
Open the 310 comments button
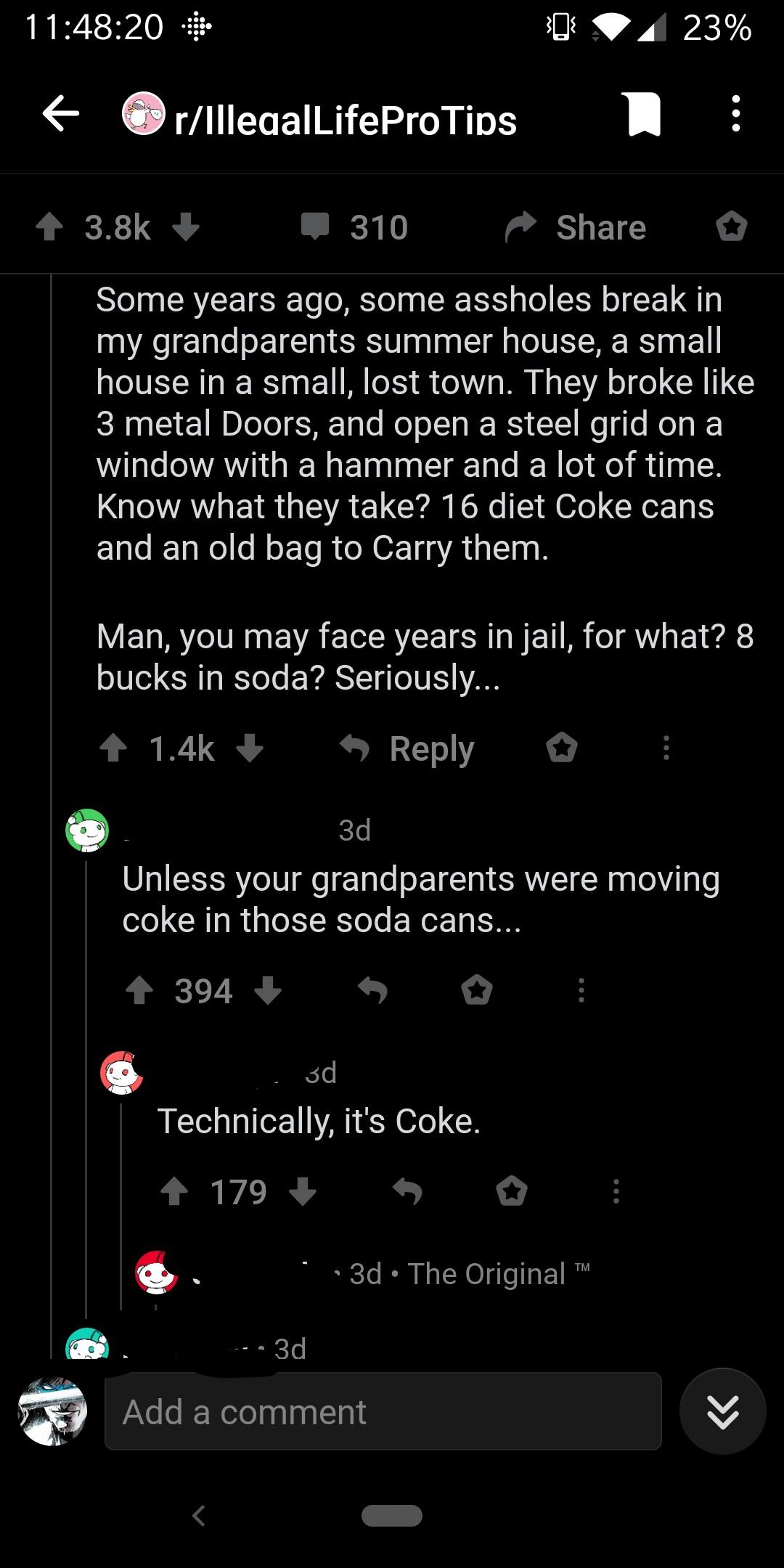(355, 226)
